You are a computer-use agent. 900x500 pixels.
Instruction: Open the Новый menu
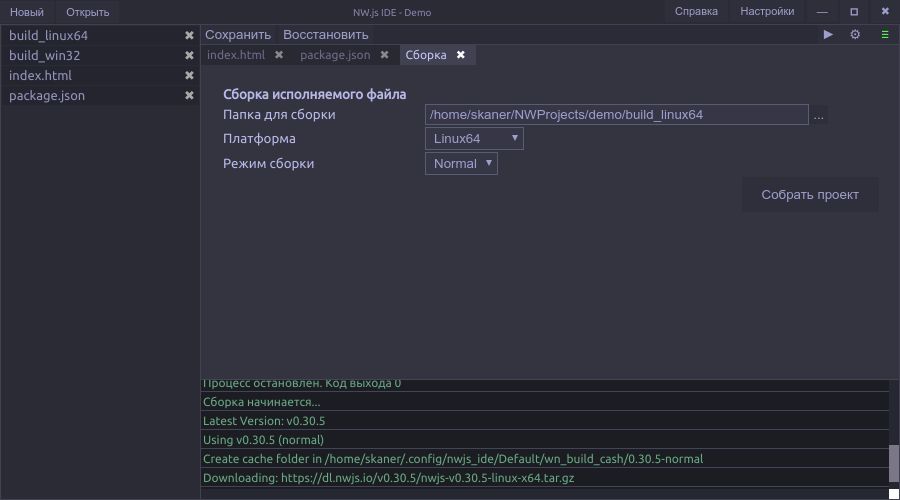point(26,12)
